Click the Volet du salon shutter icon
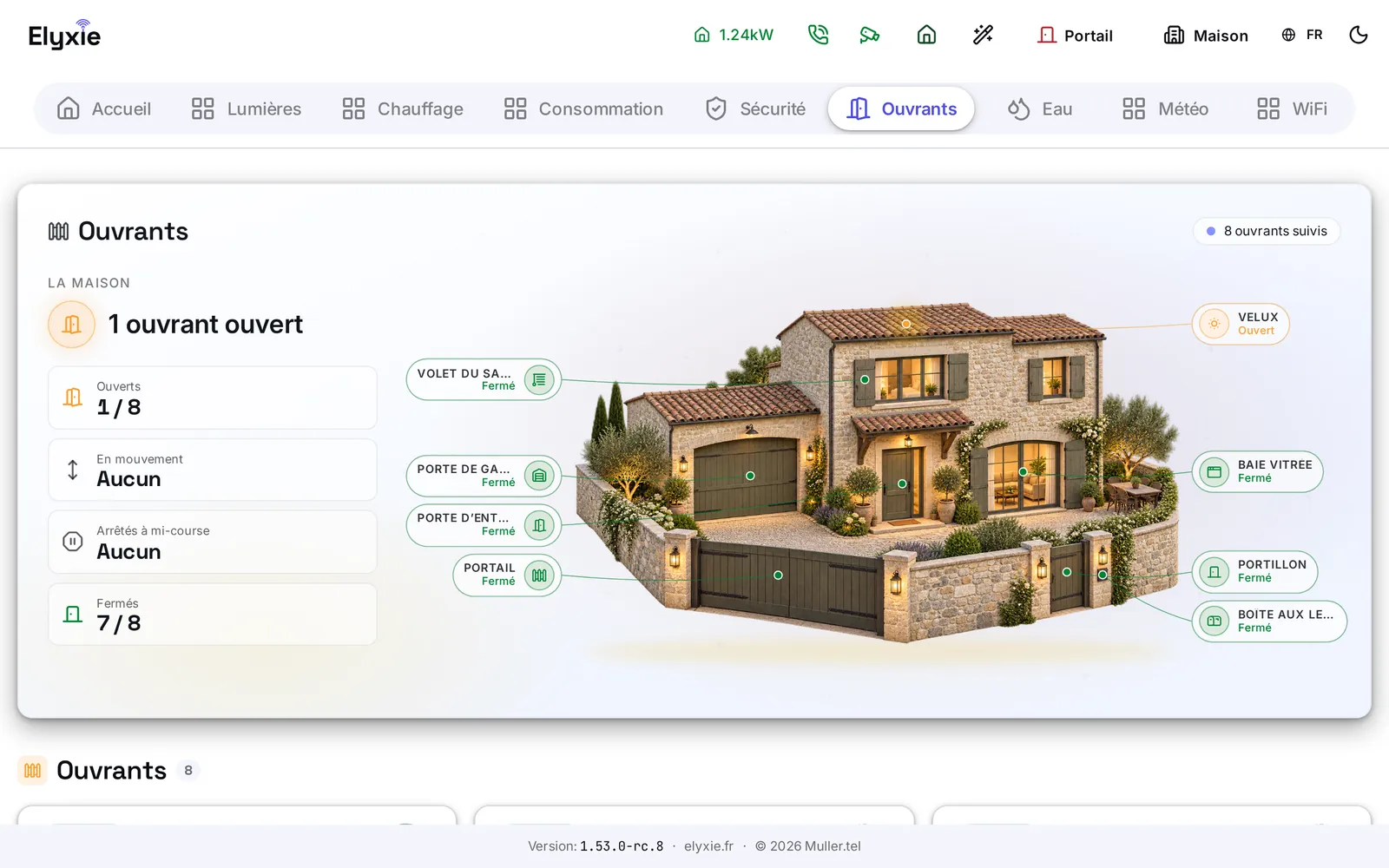This screenshot has width=1389, height=868. (539, 379)
